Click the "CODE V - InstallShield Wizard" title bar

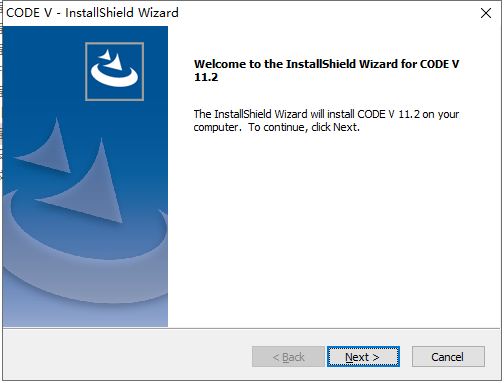(x=233, y=13)
